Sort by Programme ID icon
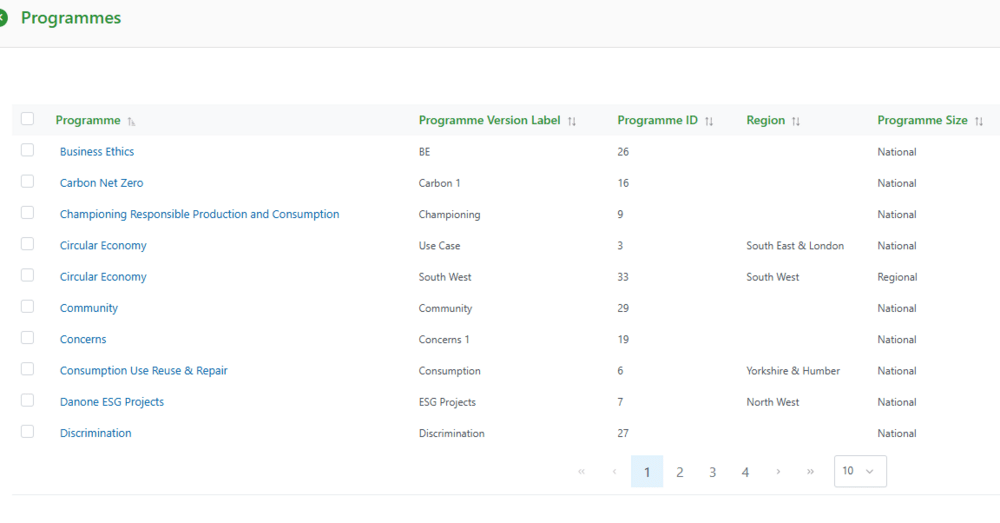This screenshot has height=523, width=1000. tap(709, 121)
